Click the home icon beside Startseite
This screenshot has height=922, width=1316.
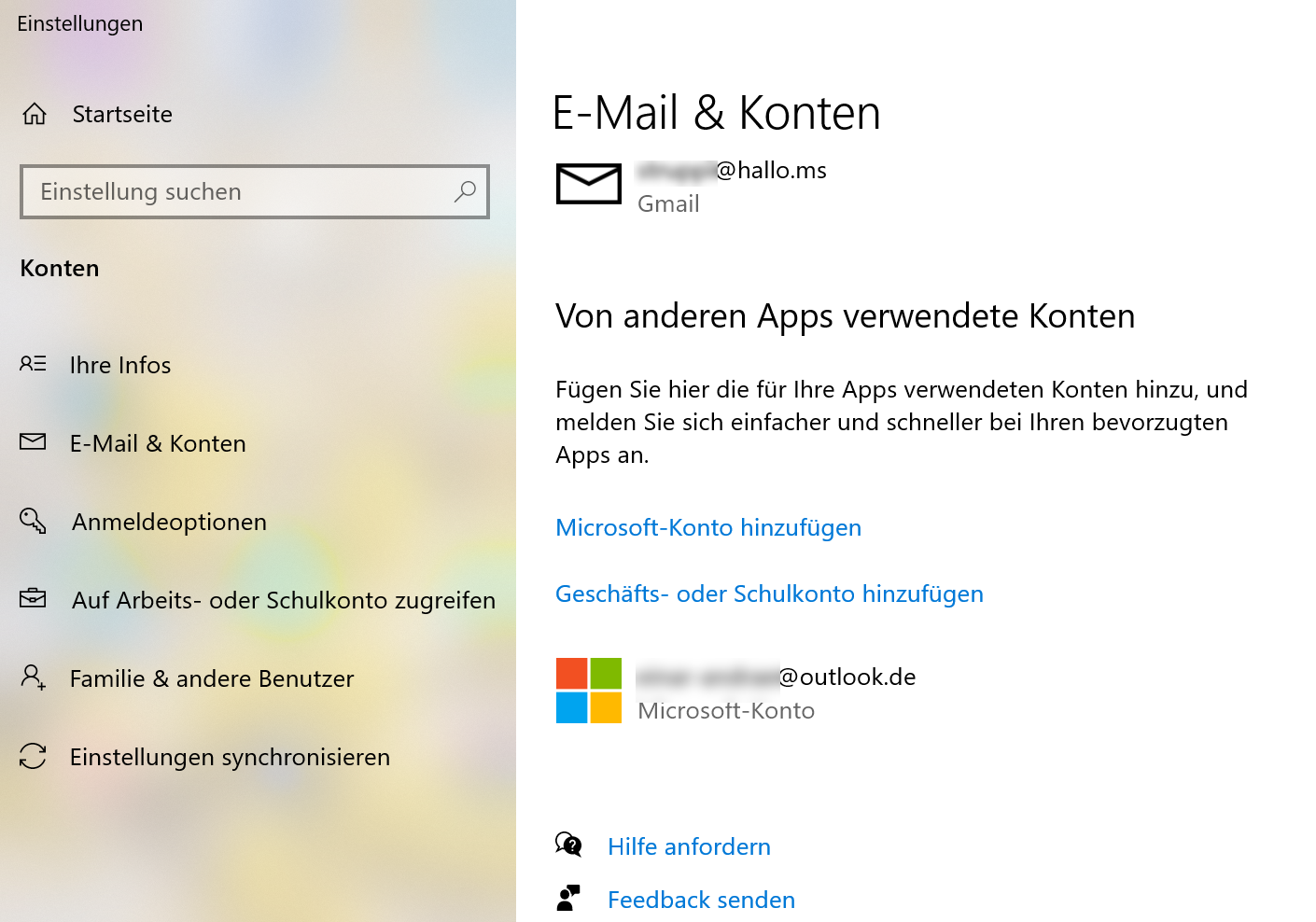35,114
